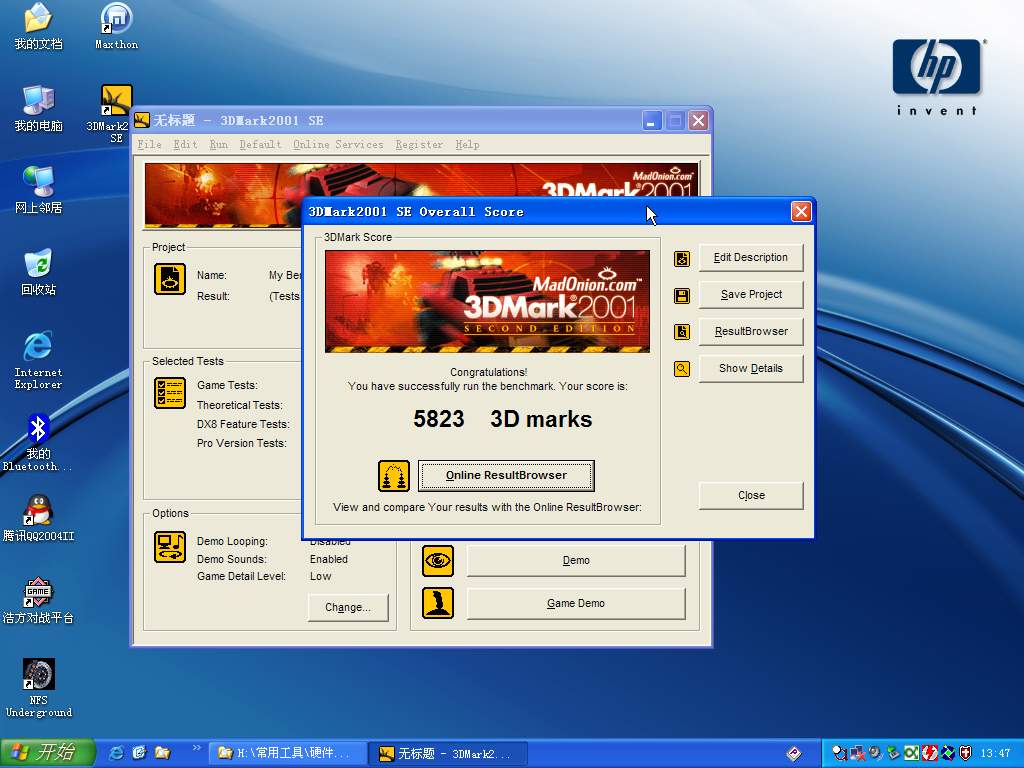Viewport: 1024px width, 768px height.
Task: Click the Selected Tests checklist icon
Action: 170,392
